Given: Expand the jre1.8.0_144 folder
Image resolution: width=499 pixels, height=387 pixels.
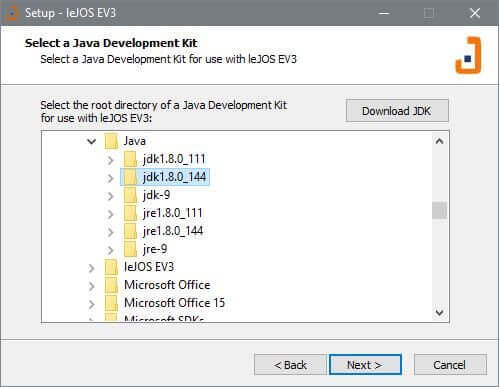Looking at the screenshot, I should (x=111, y=232).
